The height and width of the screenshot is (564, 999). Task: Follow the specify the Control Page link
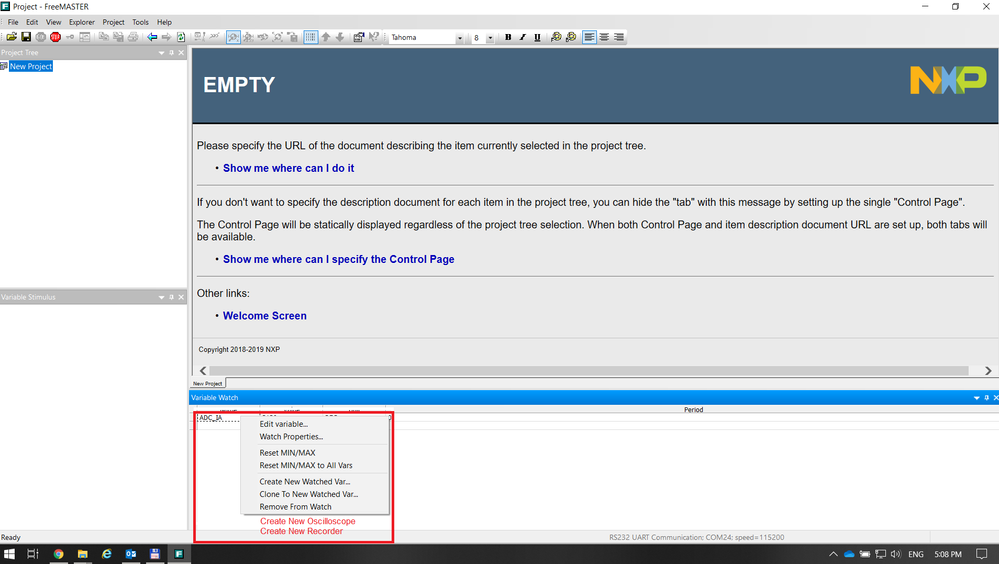(x=339, y=259)
